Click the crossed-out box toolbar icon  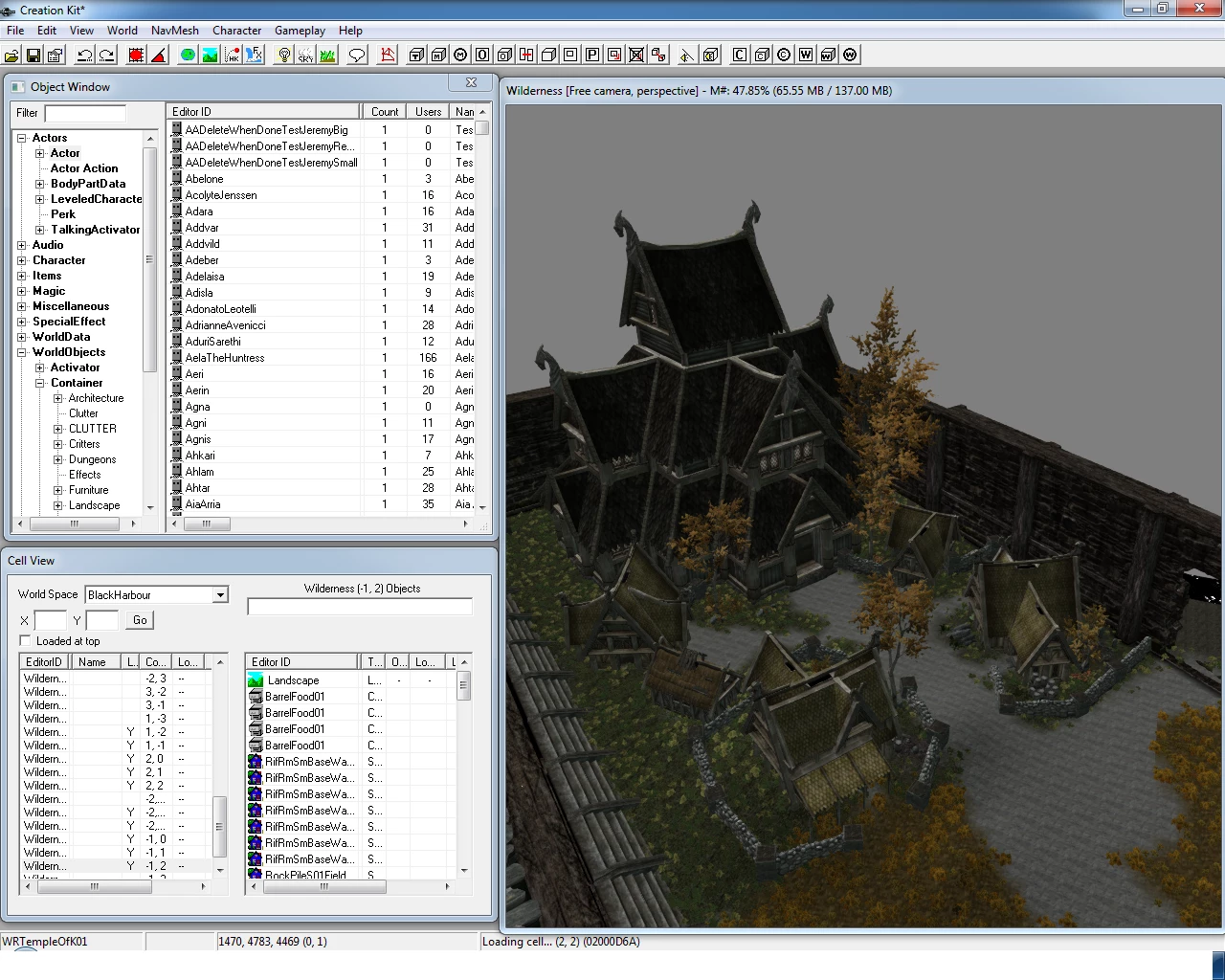(x=636, y=56)
